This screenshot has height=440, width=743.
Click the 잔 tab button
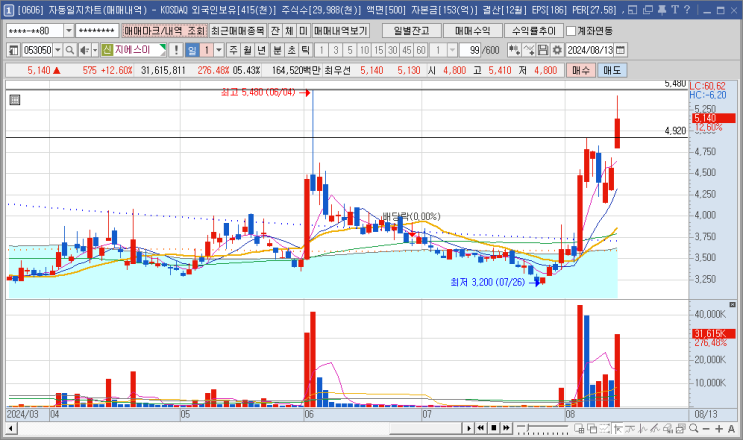[275, 31]
